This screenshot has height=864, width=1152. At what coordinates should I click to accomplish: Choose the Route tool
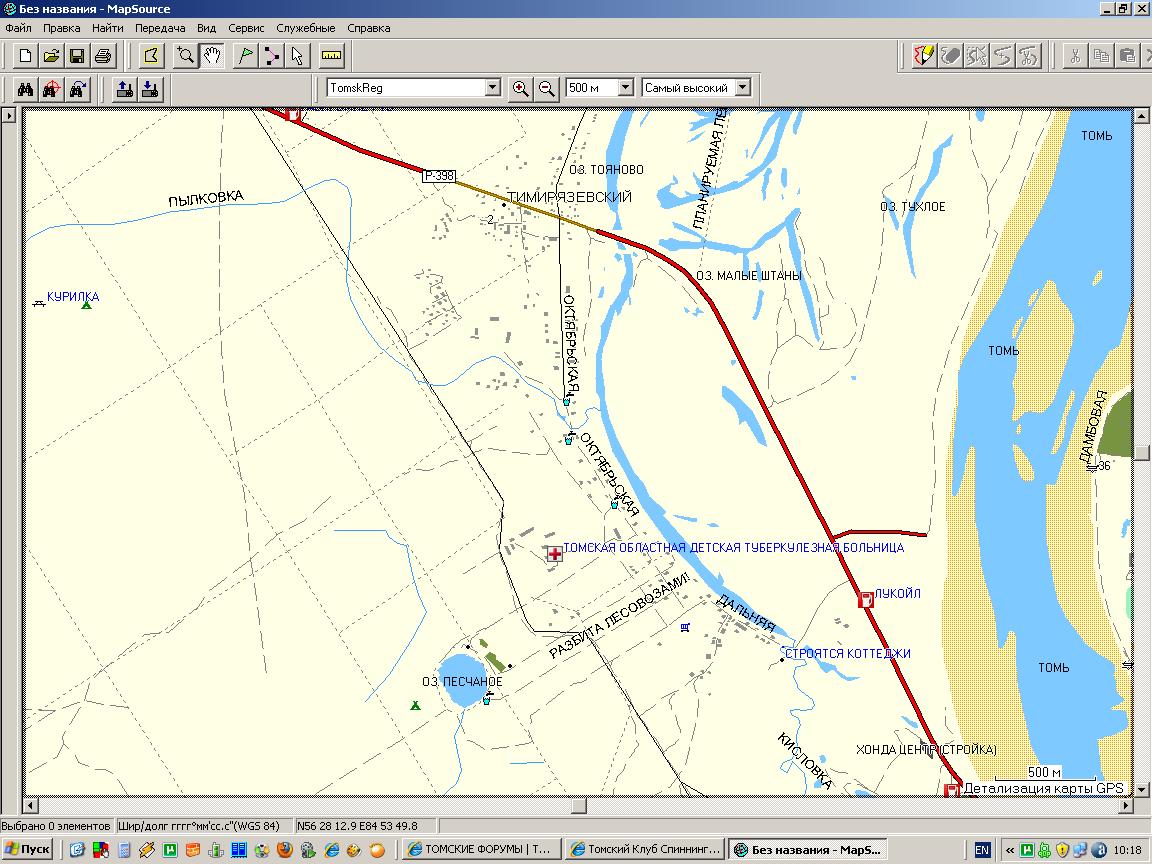click(x=271, y=56)
